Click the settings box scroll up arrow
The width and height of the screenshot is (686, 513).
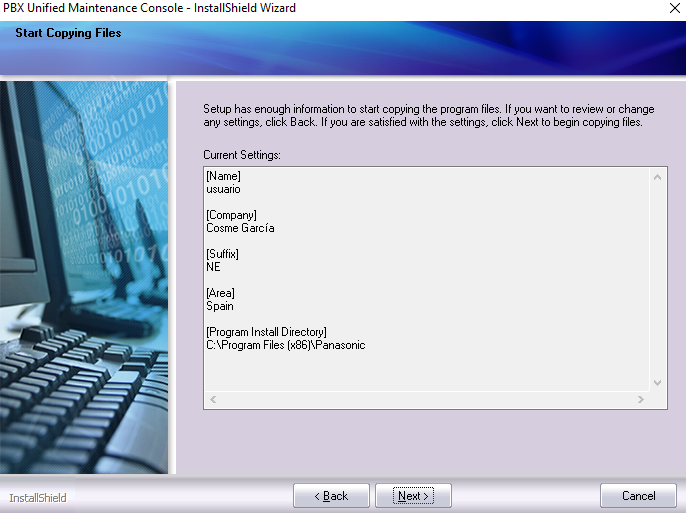[657, 177]
